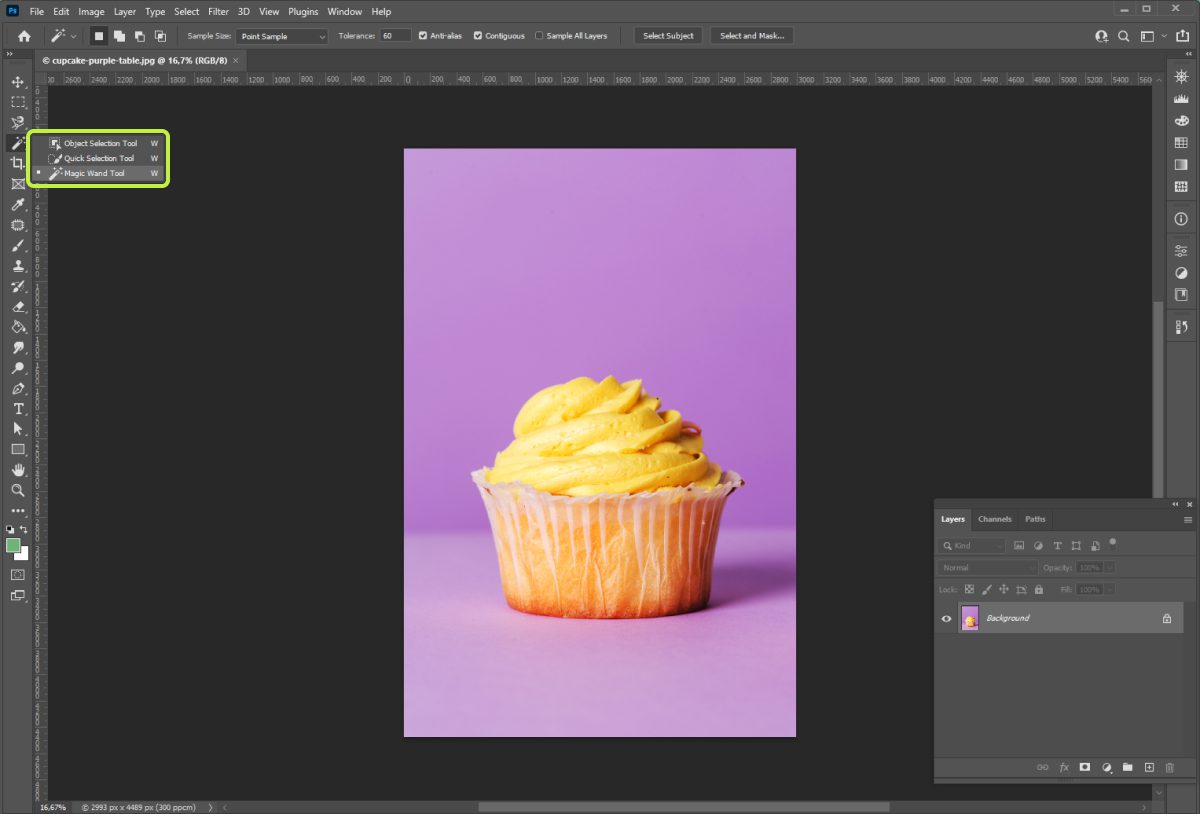Toggle lock all padlock icon
Image resolution: width=1200 pixels, height=814 pixels.
(x=1039, y=590)
